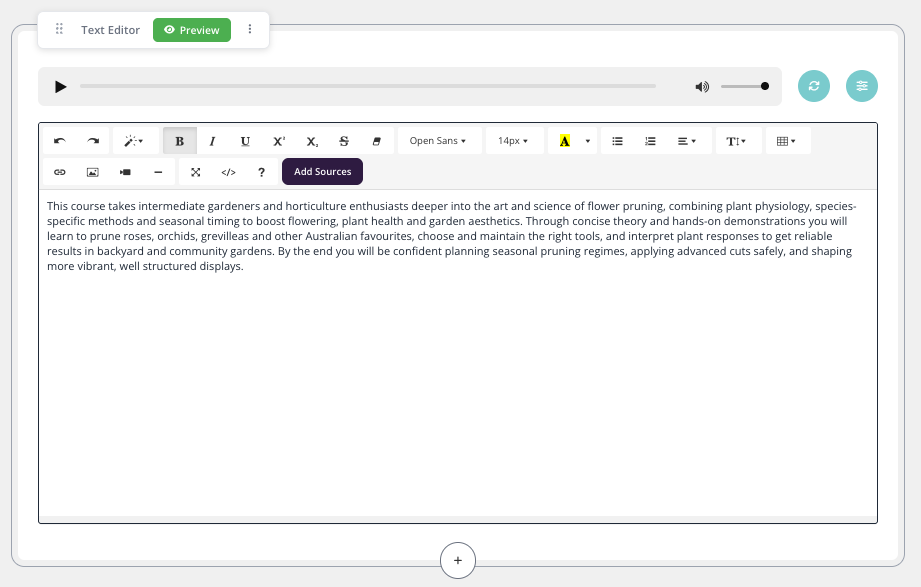The image size is (921, 587).
Task: Click the eraser remove-format icon
Action: (377, 141)
